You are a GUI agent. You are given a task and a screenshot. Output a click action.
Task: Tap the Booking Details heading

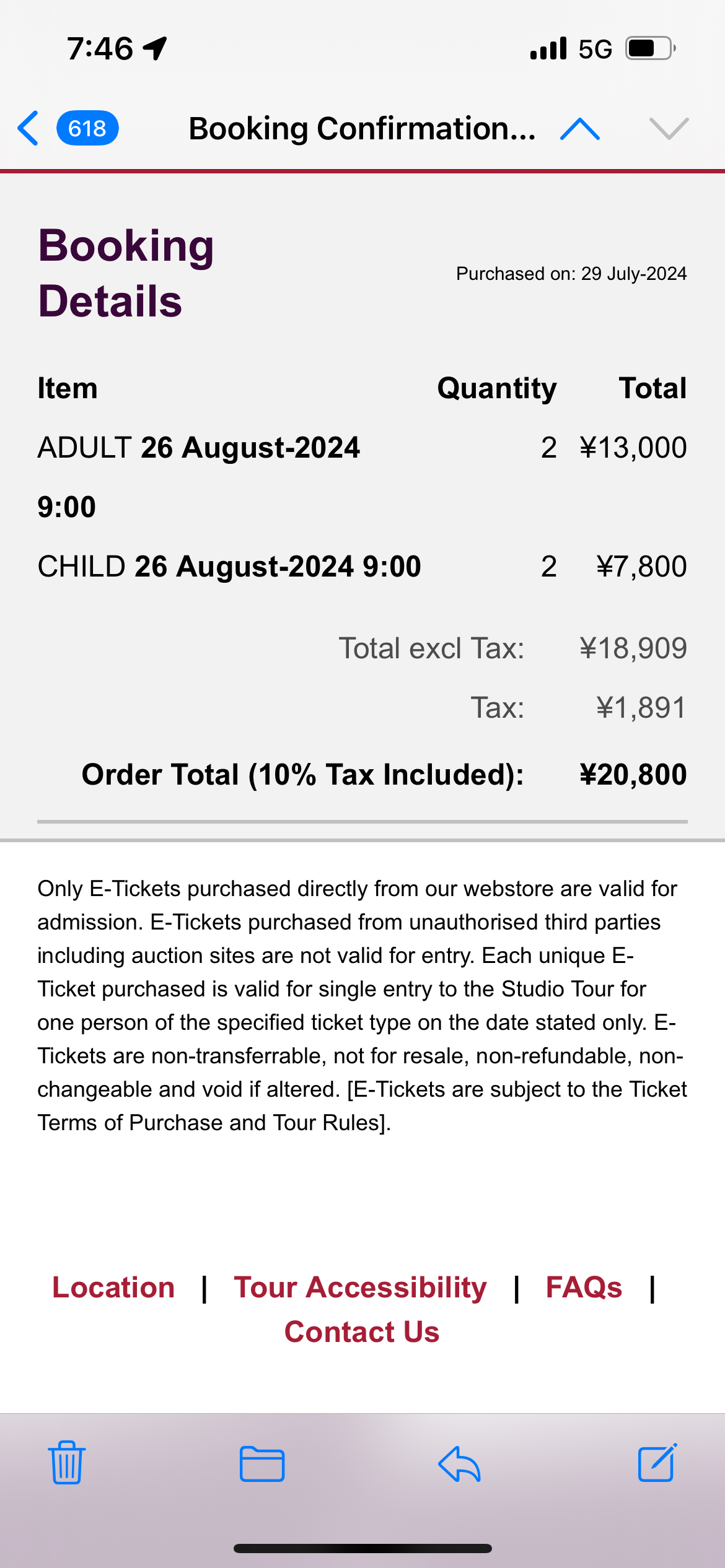click(126, 273)
